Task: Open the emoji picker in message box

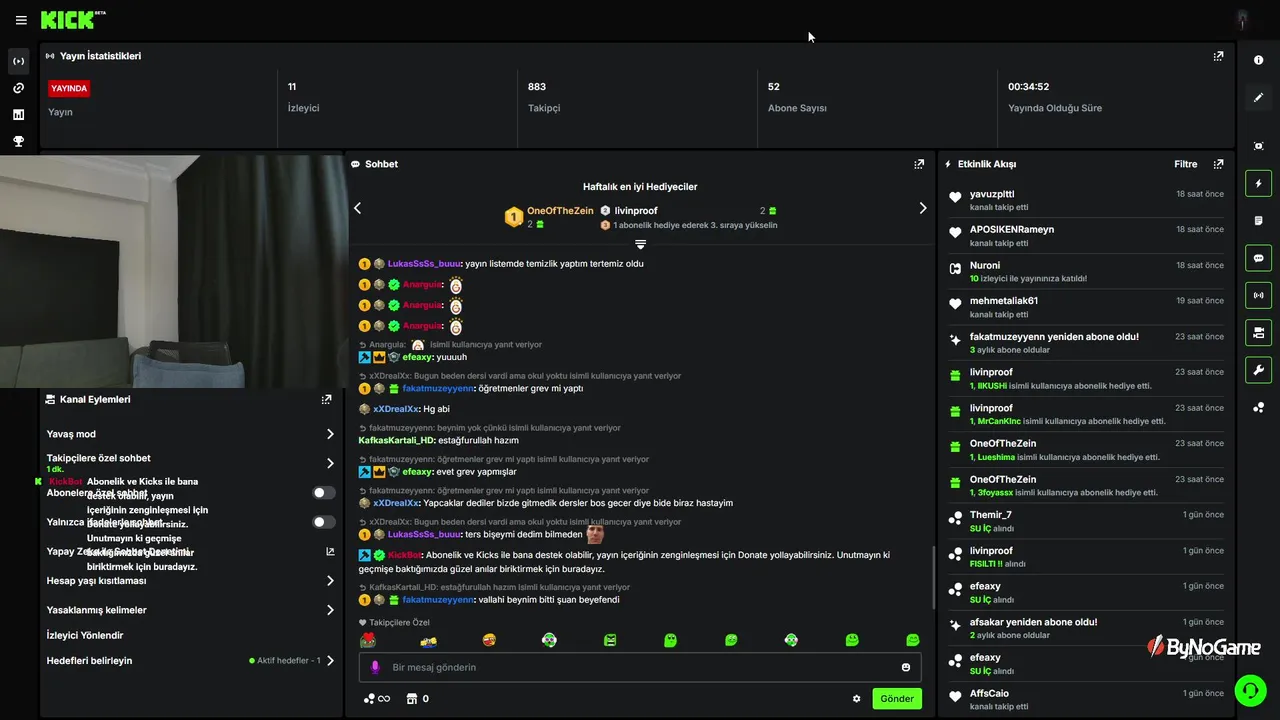Action: (x=906, y=667)
